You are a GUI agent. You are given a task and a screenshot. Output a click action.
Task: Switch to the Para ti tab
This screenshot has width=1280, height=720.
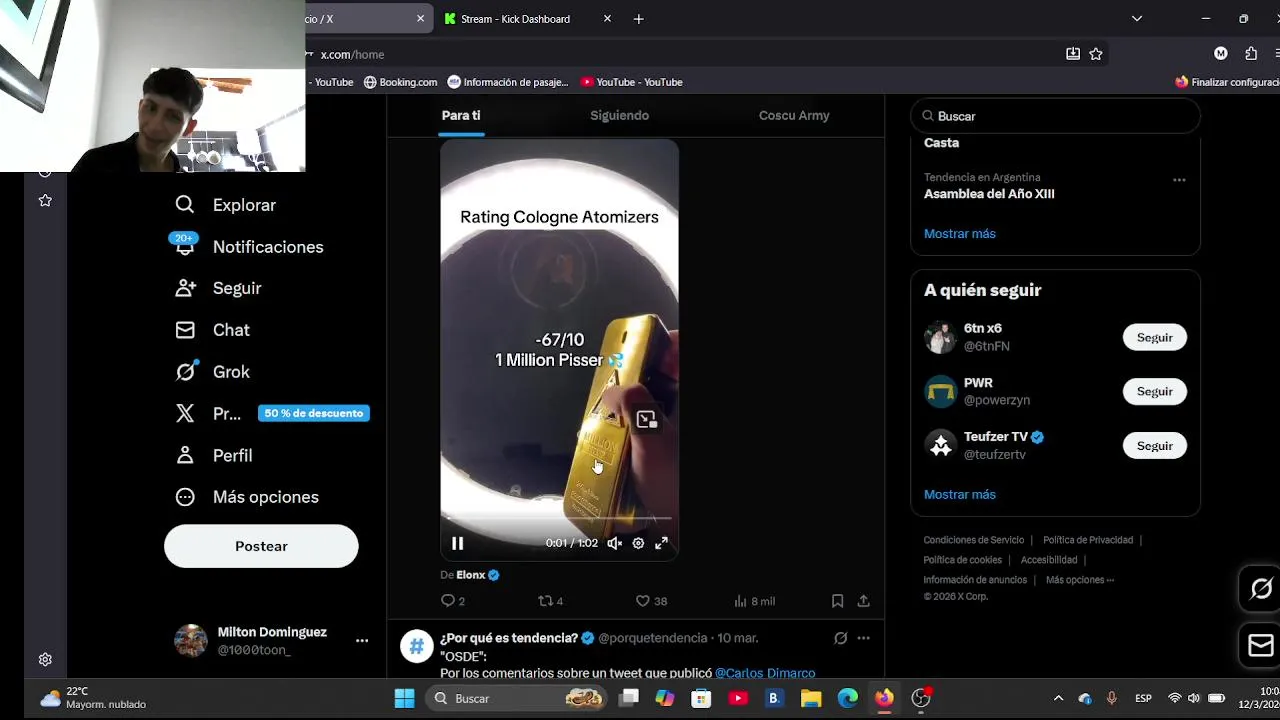tap(461, 115)
